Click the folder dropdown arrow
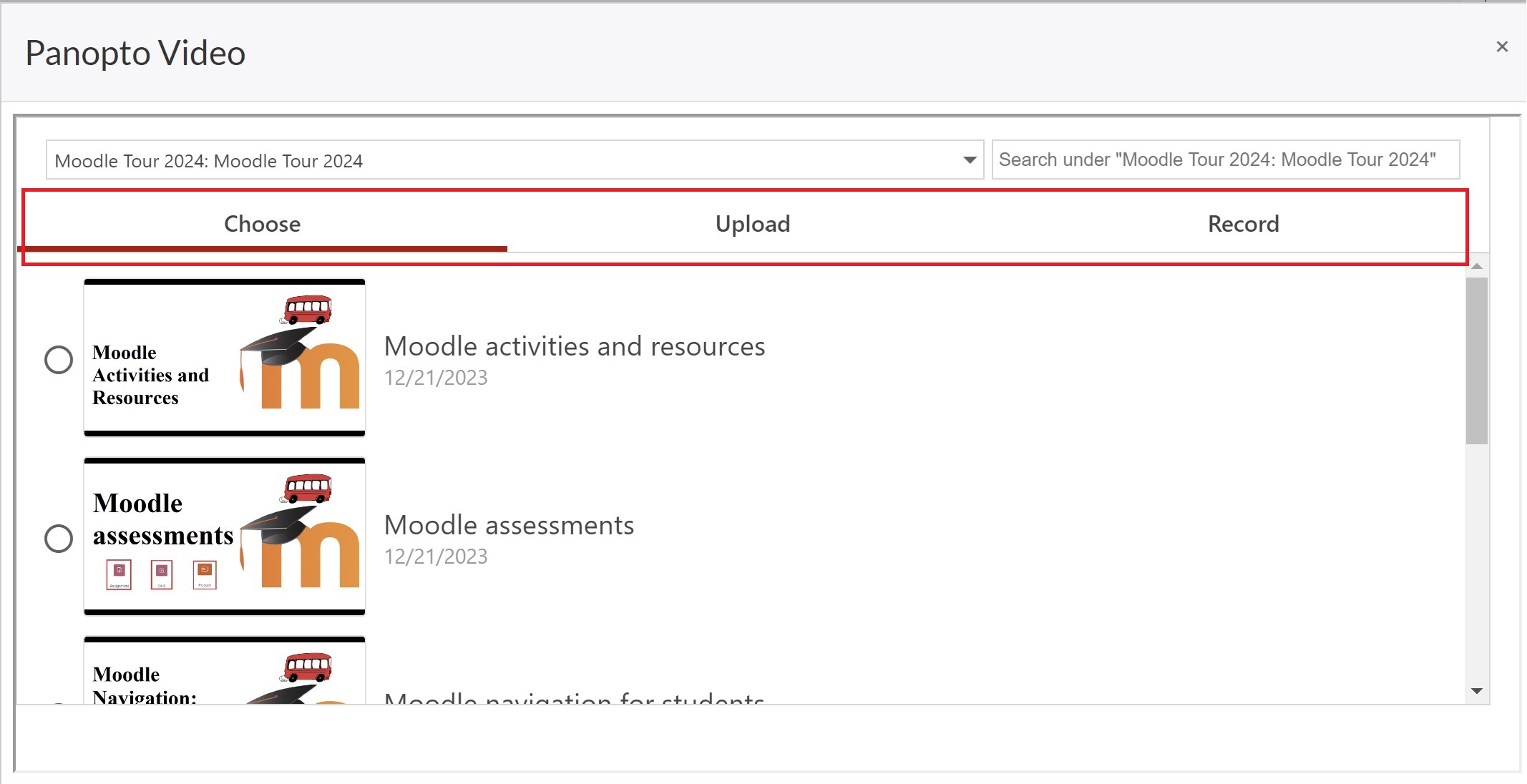Image resolution: width=1527 pixels, height=784 pixels. point(970,160)
